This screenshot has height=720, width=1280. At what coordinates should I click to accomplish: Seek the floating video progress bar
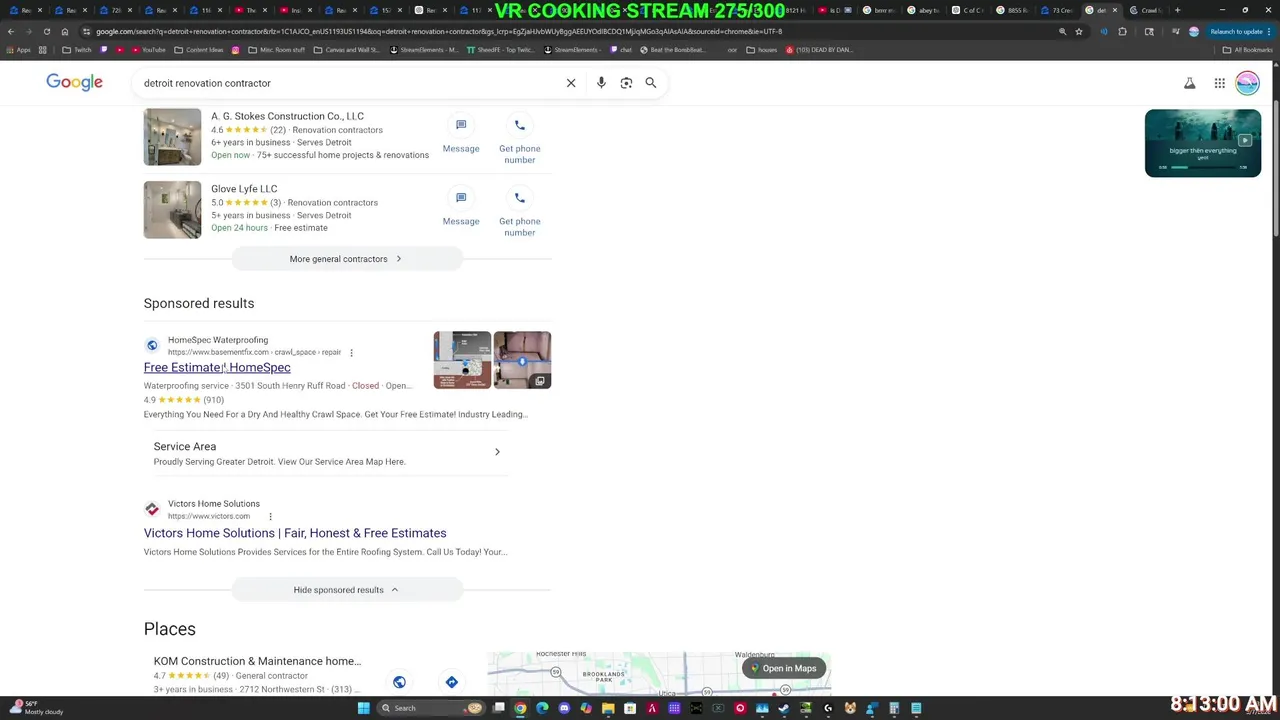pyautogui.click(x=1203, y=167)
